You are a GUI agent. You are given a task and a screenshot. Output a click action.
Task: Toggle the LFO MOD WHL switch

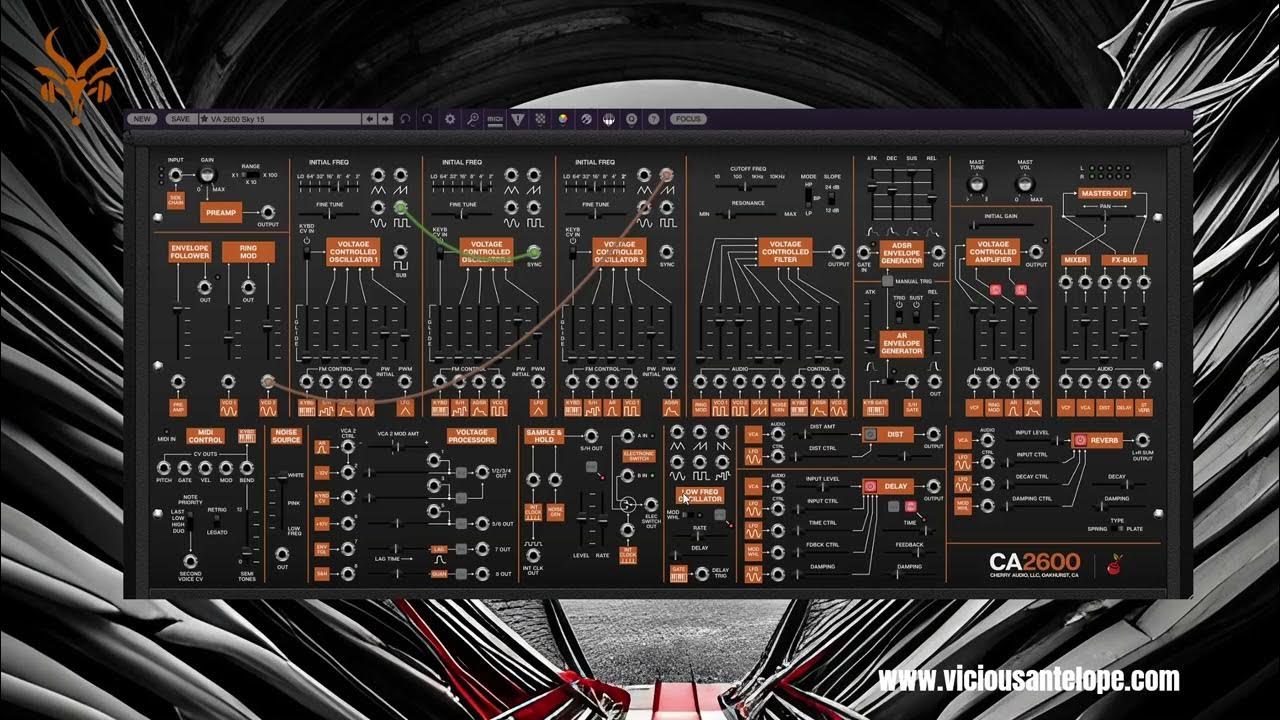pos(687,513)
